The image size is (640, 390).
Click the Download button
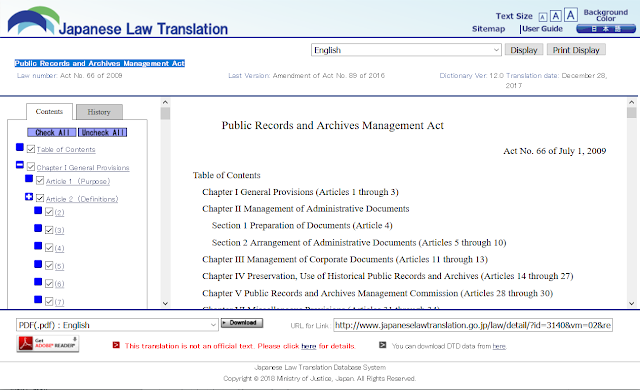(x=242, y=323)
